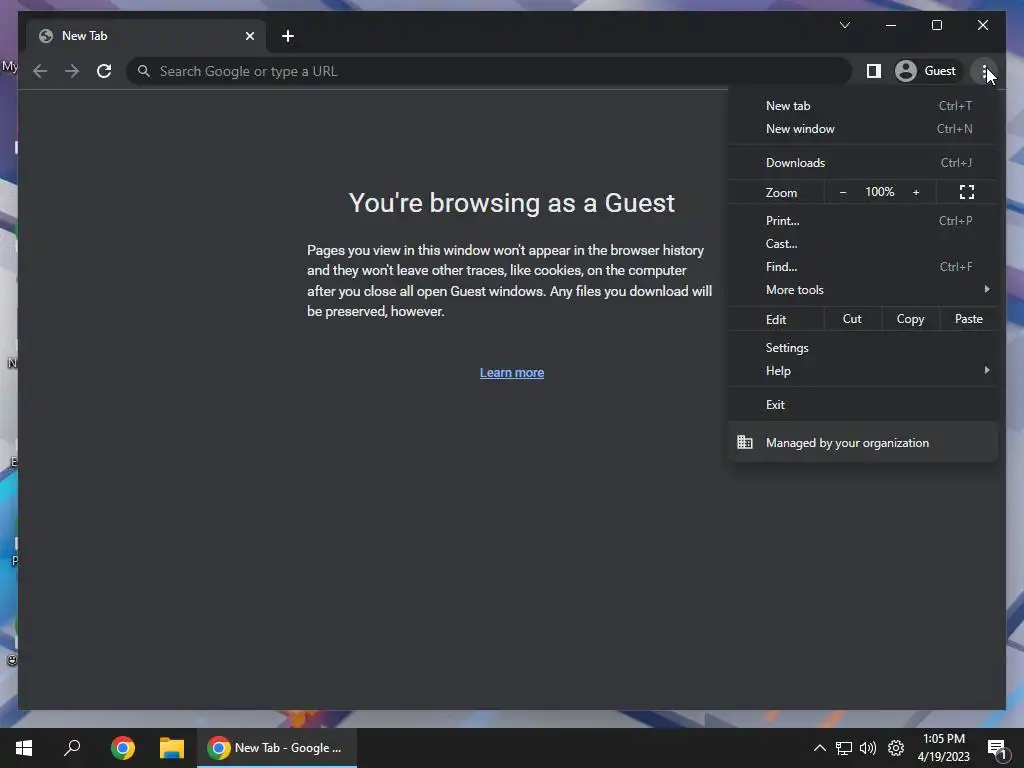The width and height of the screenshot is (1024, 768).
Task: Open File Explorer from the taskbar
Action: tap(172, 748)
